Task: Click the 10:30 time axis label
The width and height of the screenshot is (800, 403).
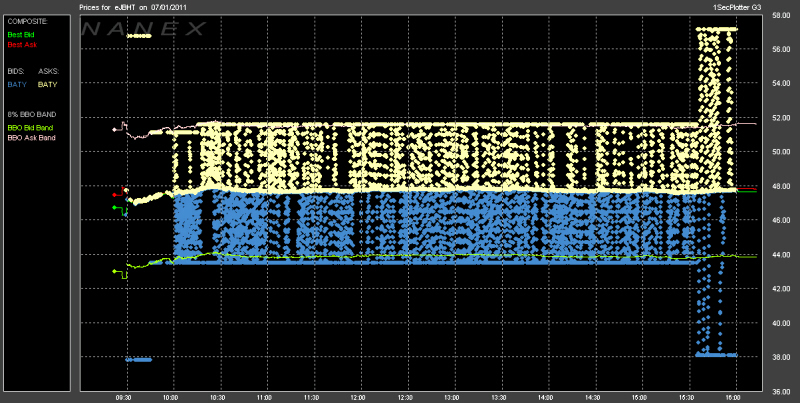Action: 218,396
